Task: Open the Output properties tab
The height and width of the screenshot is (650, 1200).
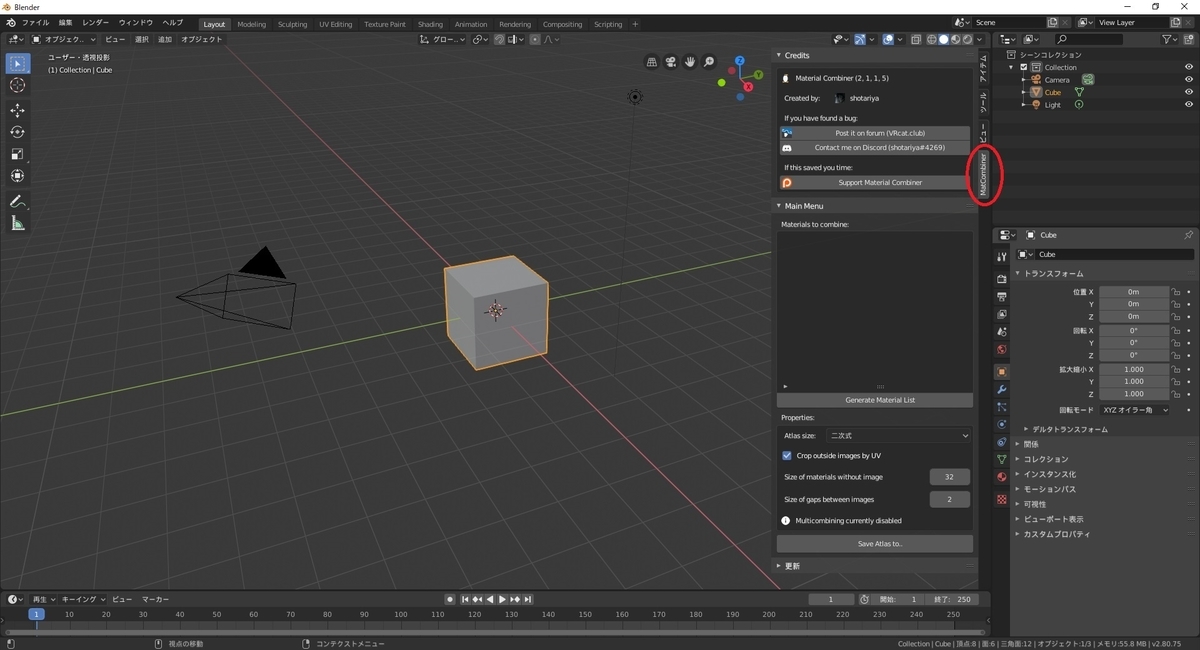Action: click(1002, 297)
